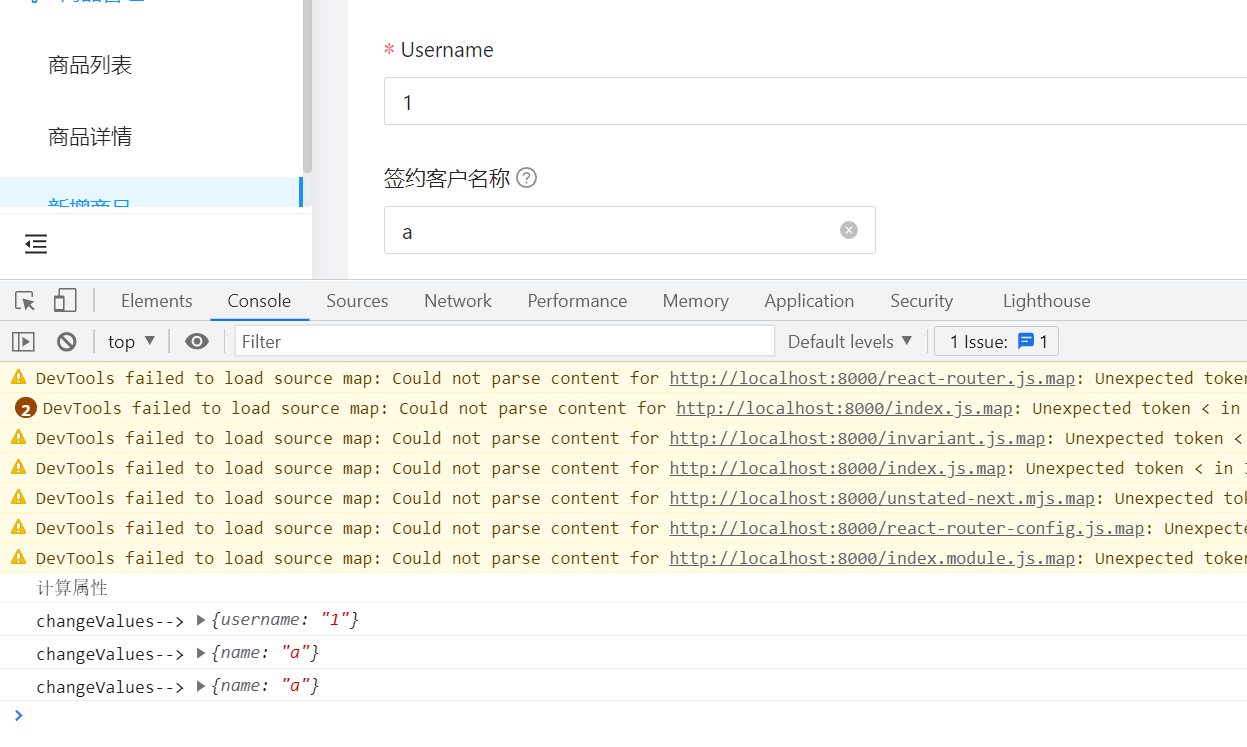This screenshot has width=1247, height=747.
Task: Expand the logged username object
Action: (x=200, y=619)
